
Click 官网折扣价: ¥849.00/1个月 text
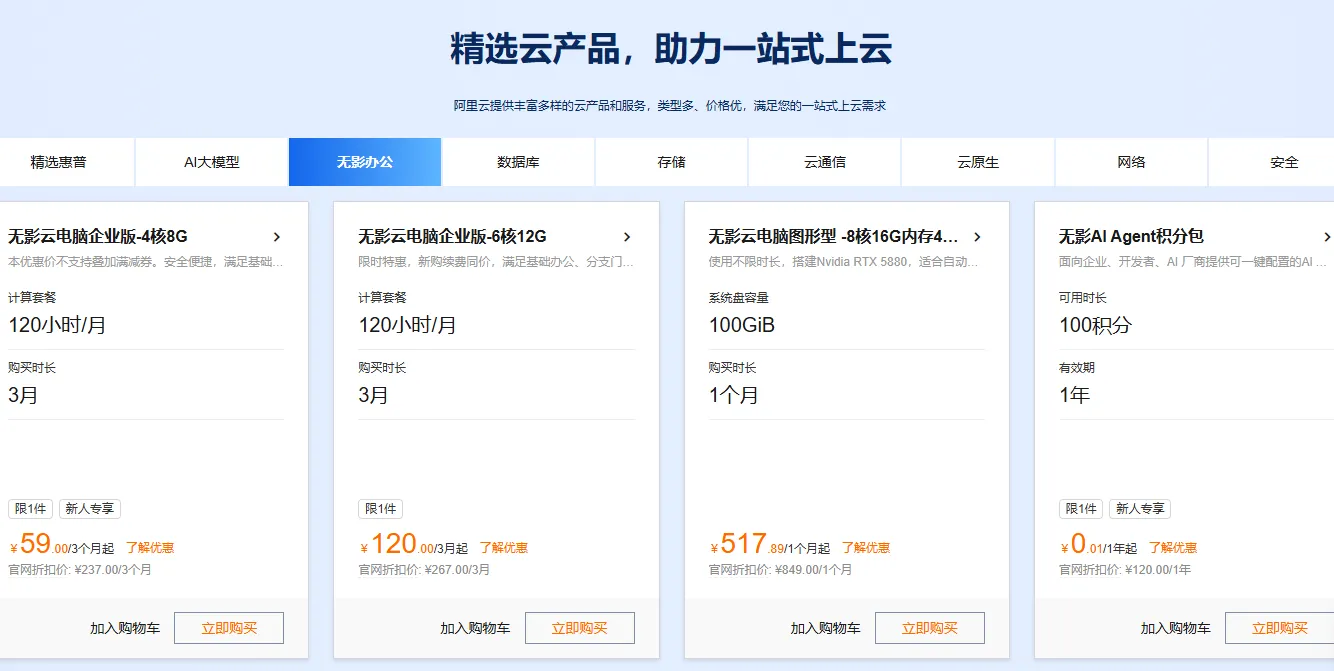click(x=780, y=570)
